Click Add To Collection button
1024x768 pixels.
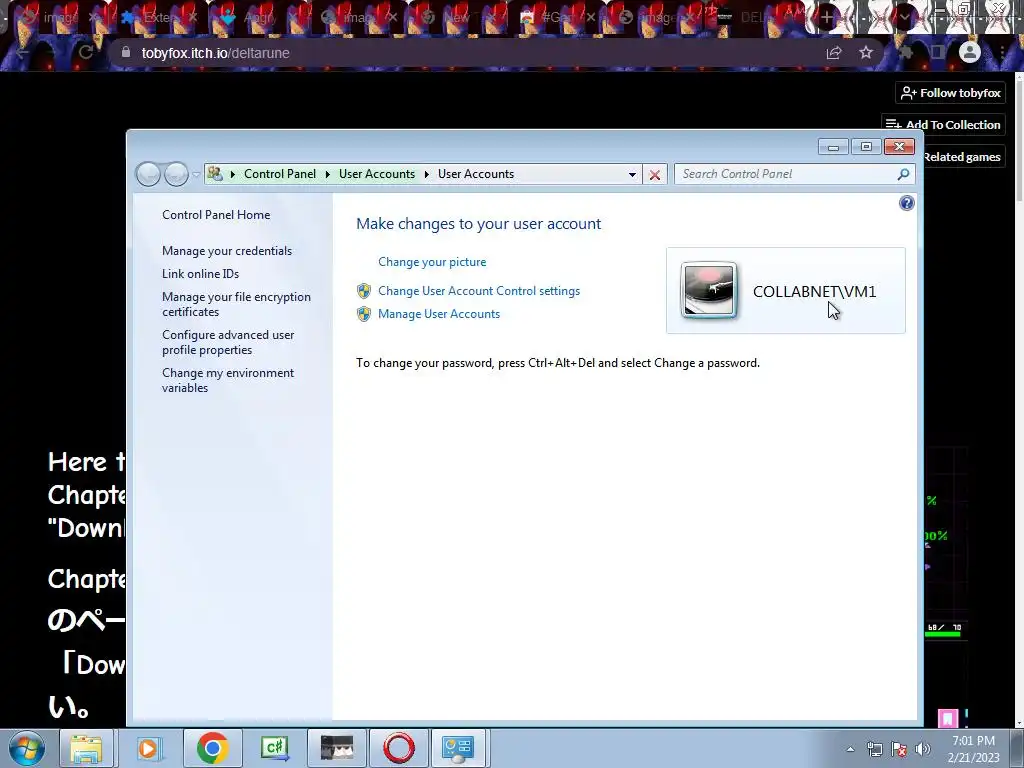[943, 125]
